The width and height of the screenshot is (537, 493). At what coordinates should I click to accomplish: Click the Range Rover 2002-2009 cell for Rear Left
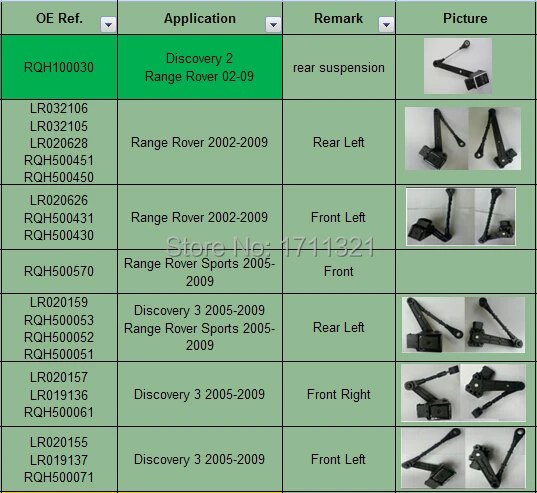point(200,142)
